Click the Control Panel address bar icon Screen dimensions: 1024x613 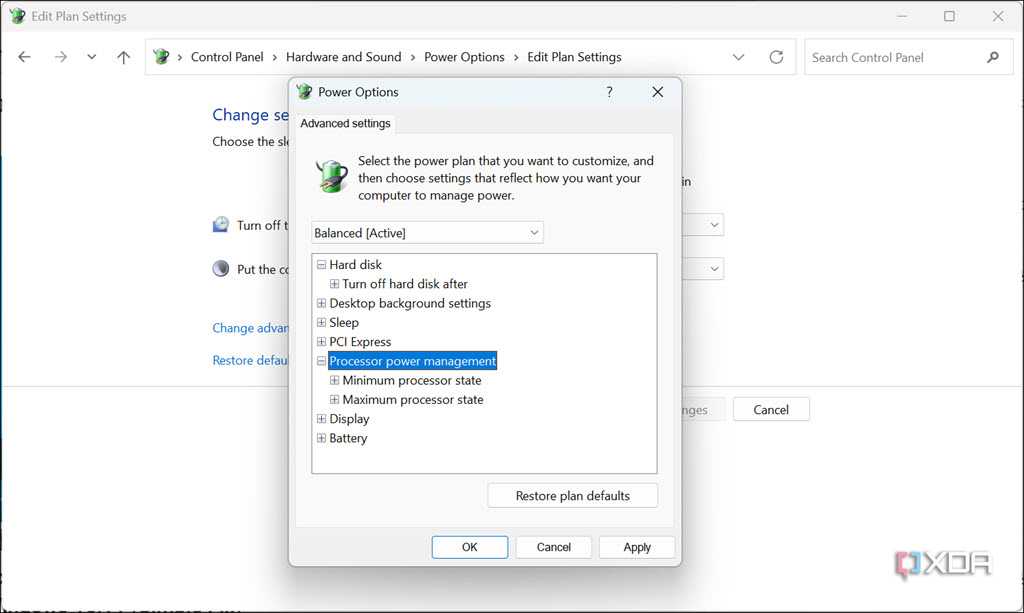point(161,57)
